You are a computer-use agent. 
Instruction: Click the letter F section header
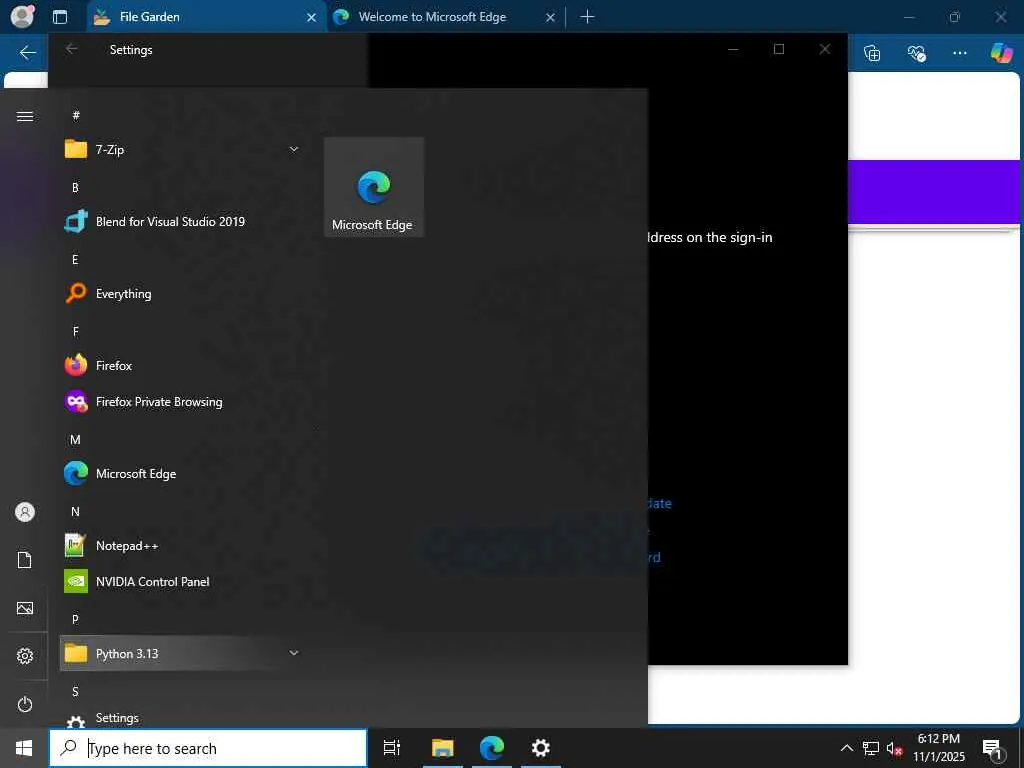76,332
